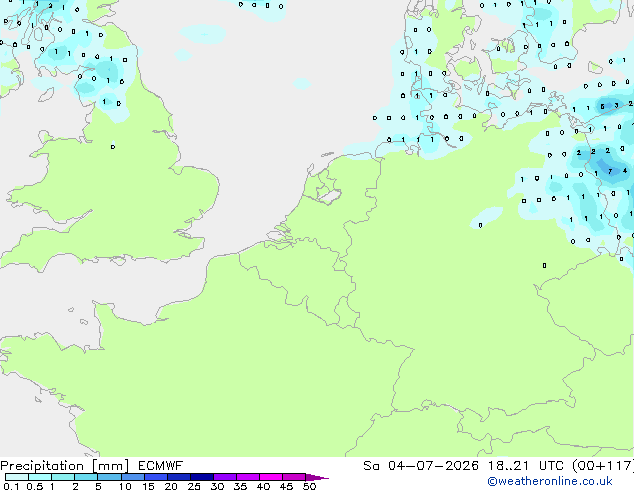Click the '30' legend tick label
Viewport: 634px width, 490px height.
tap(217, 486)
